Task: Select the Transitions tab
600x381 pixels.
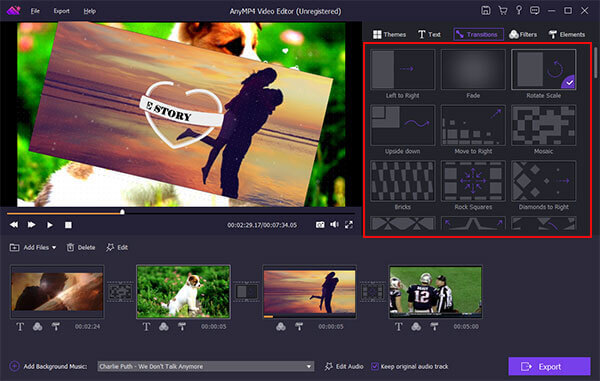Action: click(478, 34)
